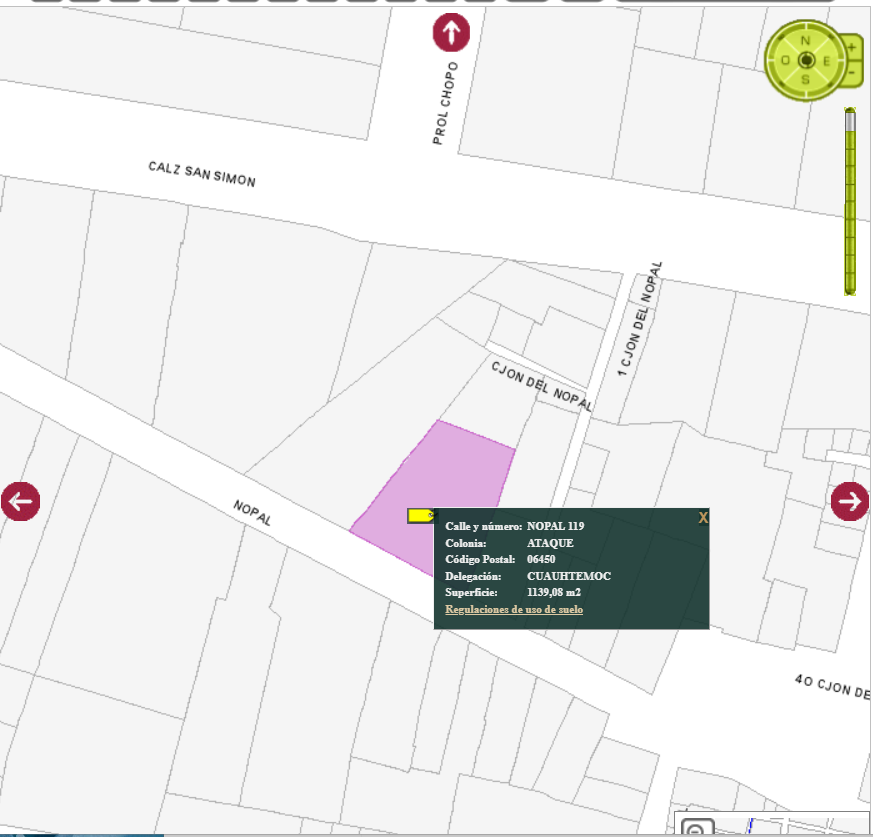Click the bottom of the zoom slider bar
Viewport: 873px width, 837px height.
850,286
